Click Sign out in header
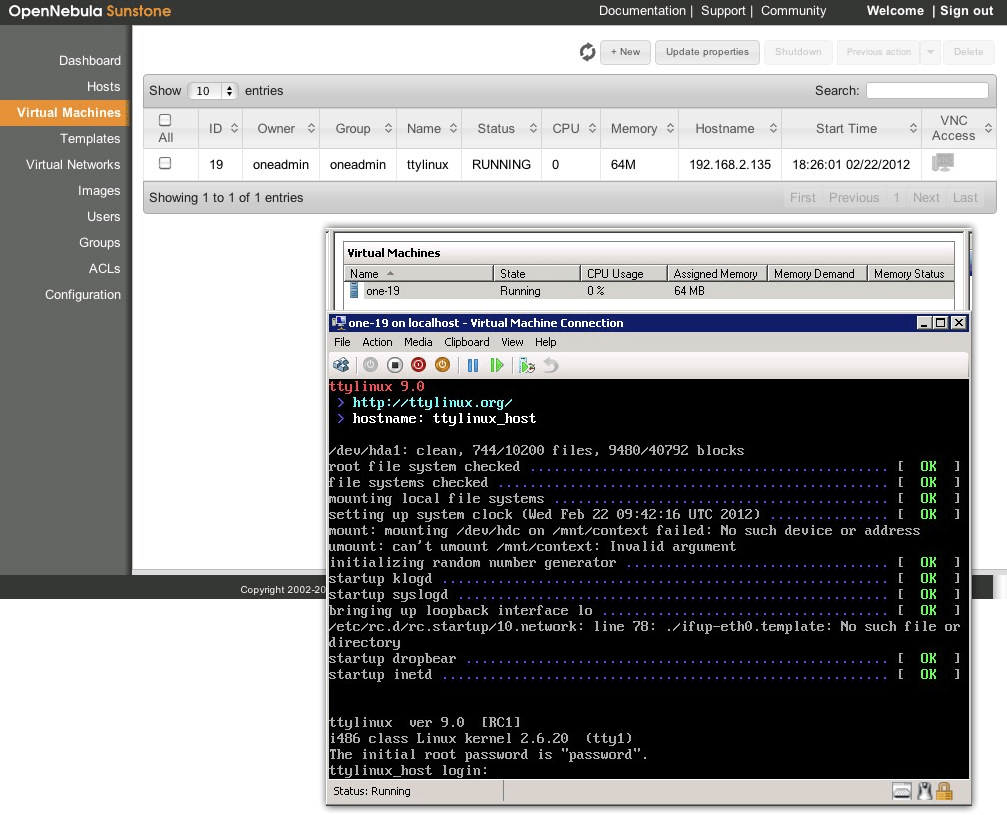The height and width of the screenshot is (815, 1007). point(967,11)
